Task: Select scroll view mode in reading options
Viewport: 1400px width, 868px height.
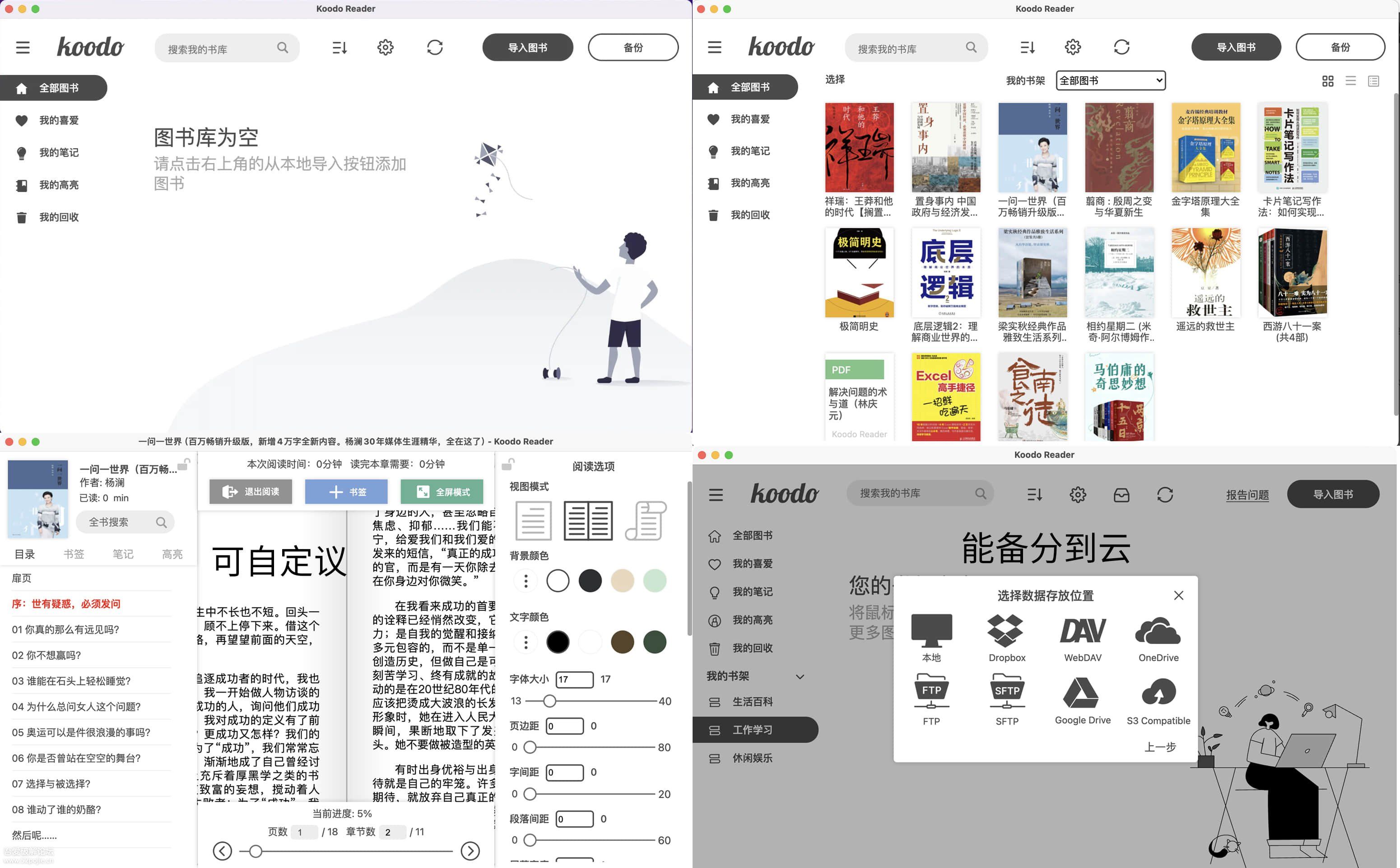Action: (646, 521)
